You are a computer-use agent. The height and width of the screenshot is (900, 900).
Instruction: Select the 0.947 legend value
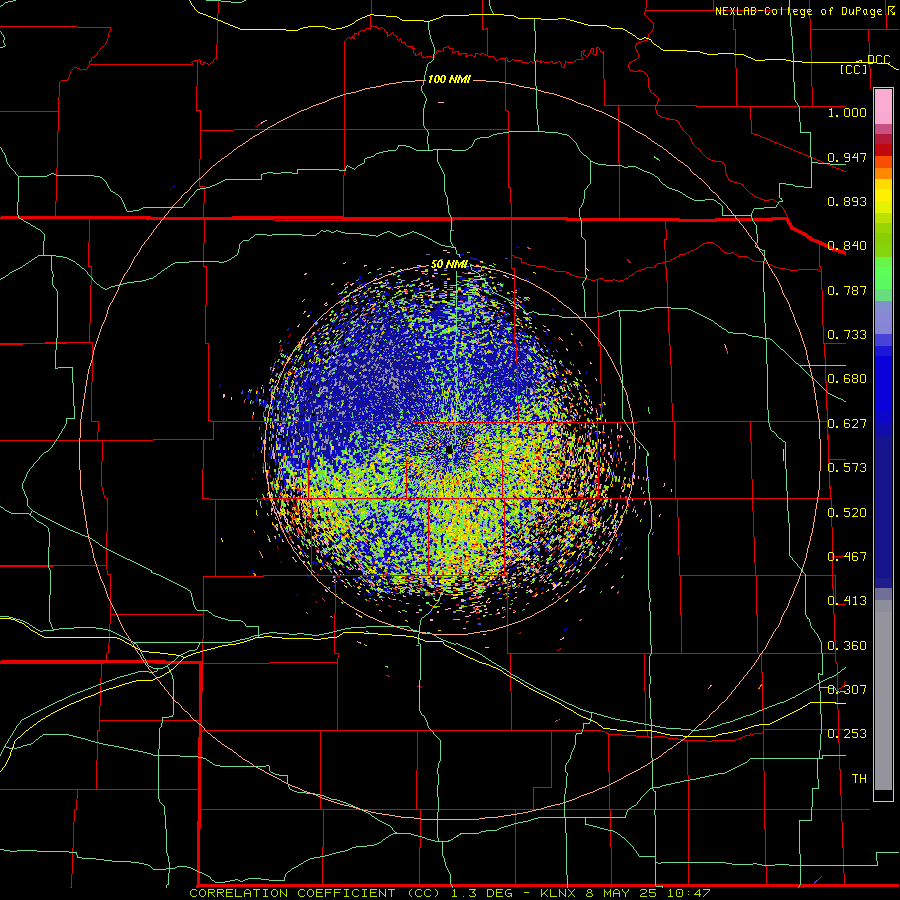847,157
